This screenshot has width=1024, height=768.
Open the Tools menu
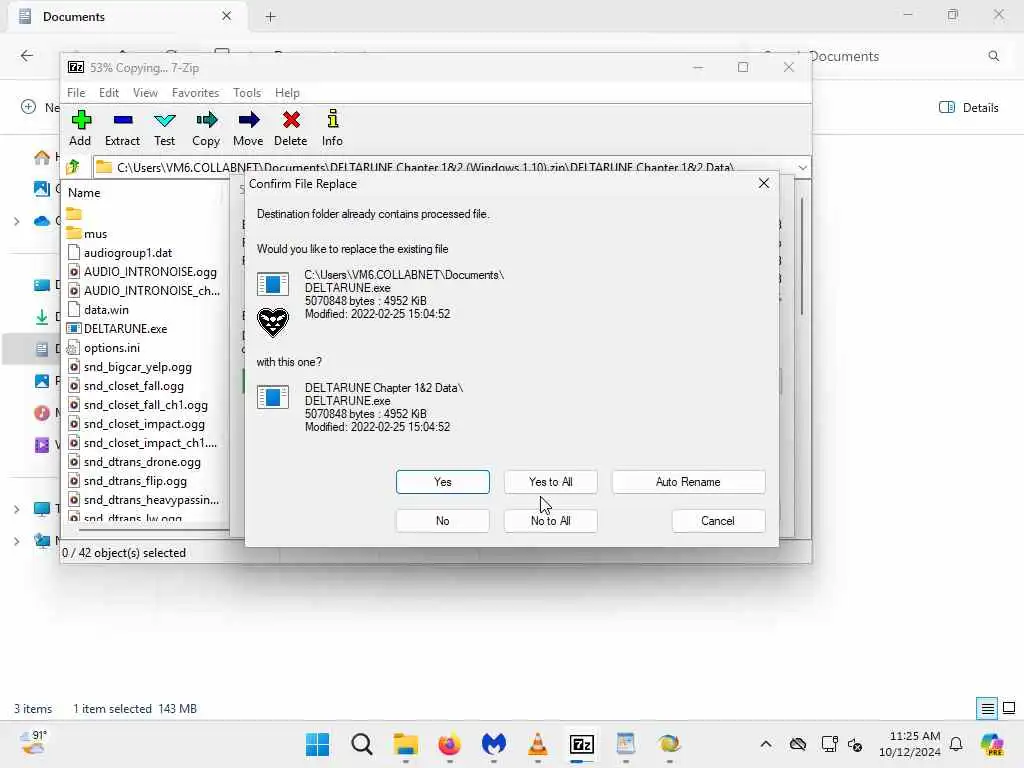click(x=247, y=93)
